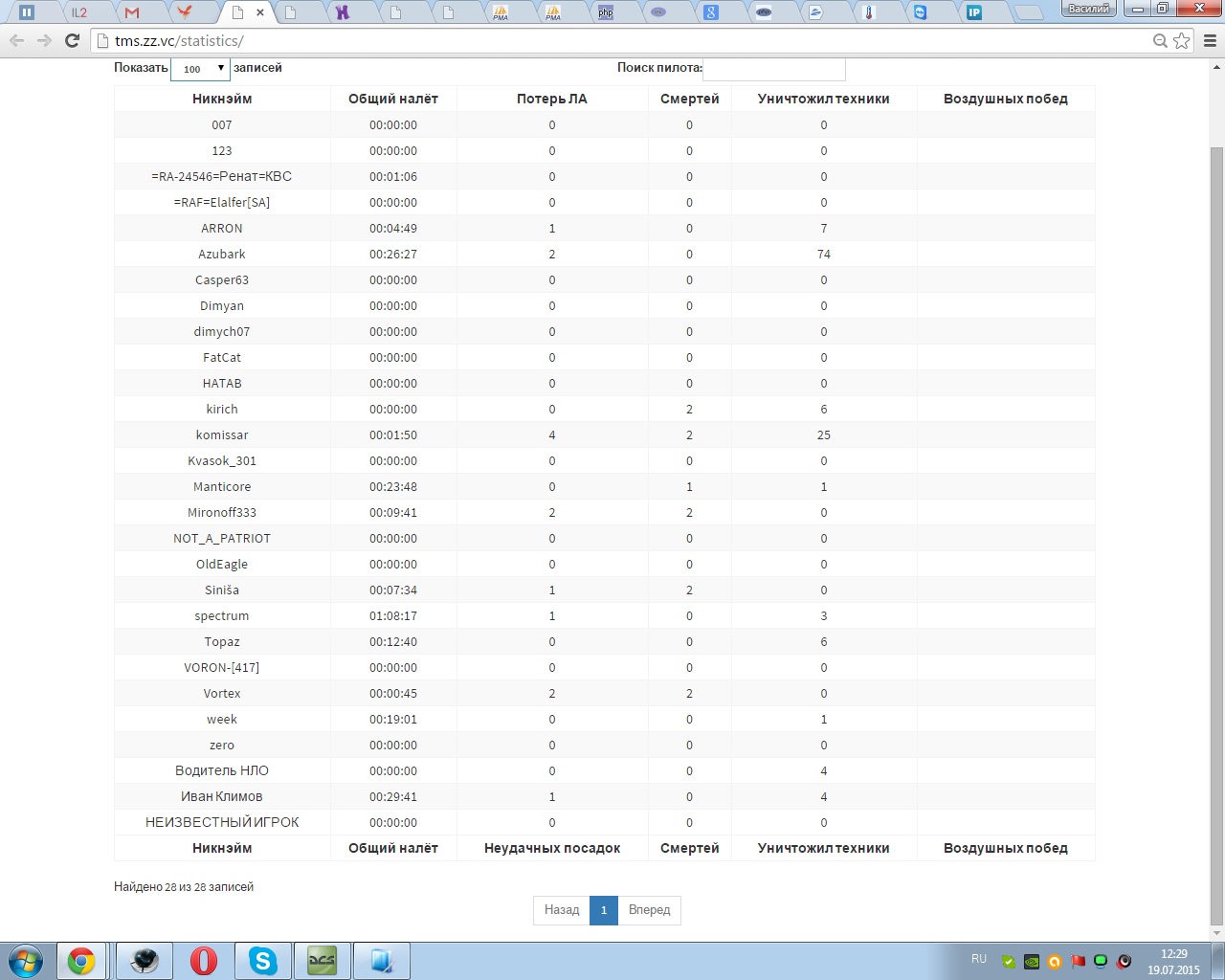
Task: Click the NOT_A_PATRIOT nickname cell
Action: coord(222,538)
